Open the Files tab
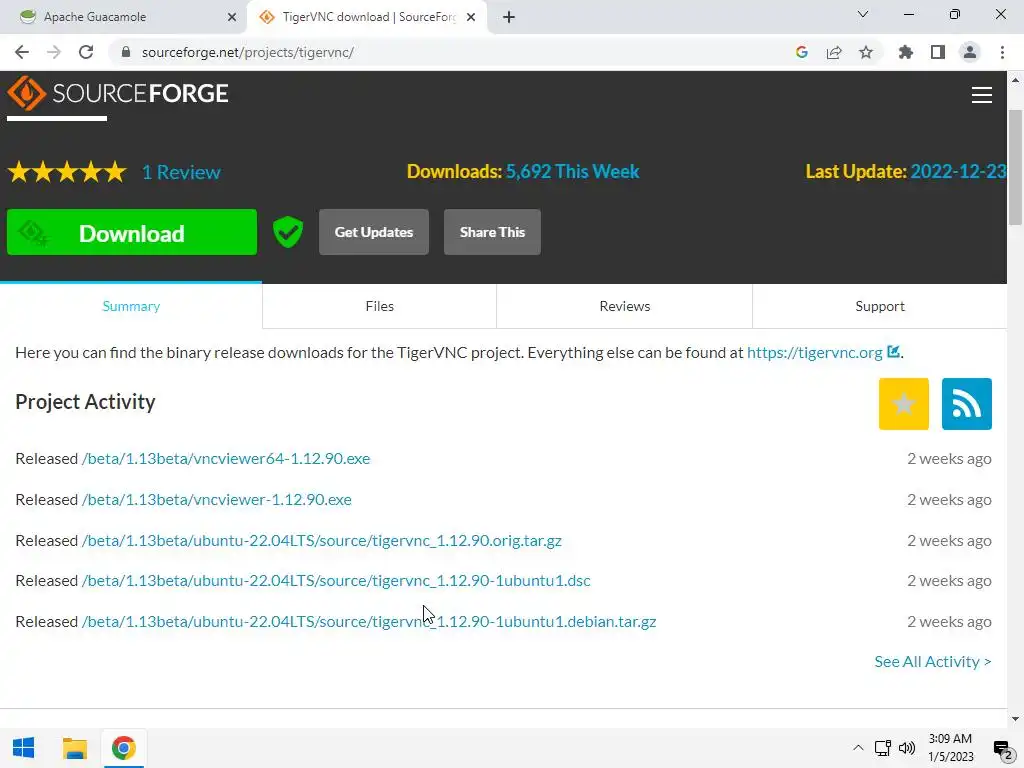The image size is (1024, 768). [379, 306]
